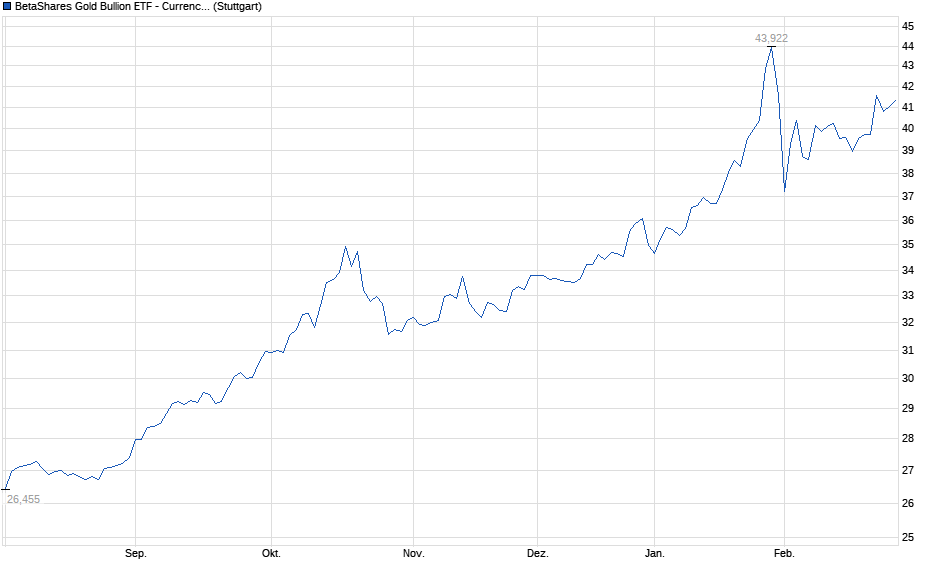
Task: Select the 26,455 low value label
Action: click(x=22, y=497)
